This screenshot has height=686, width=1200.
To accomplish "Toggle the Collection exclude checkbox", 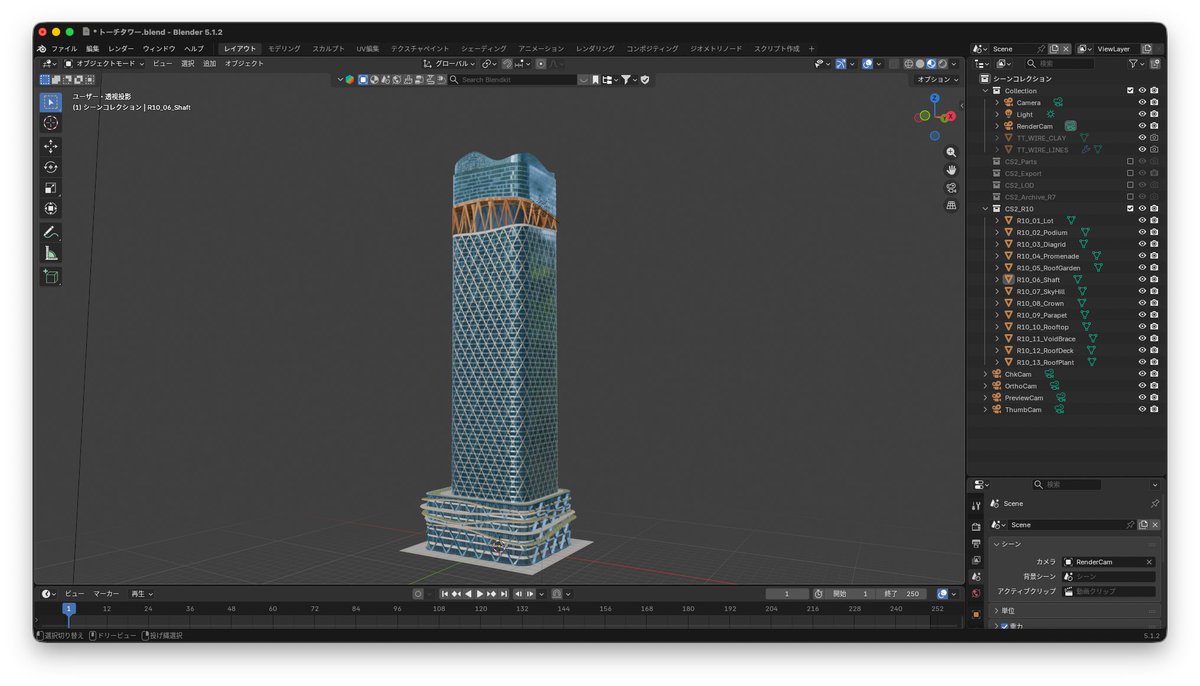I will [x=1130, y=91].
